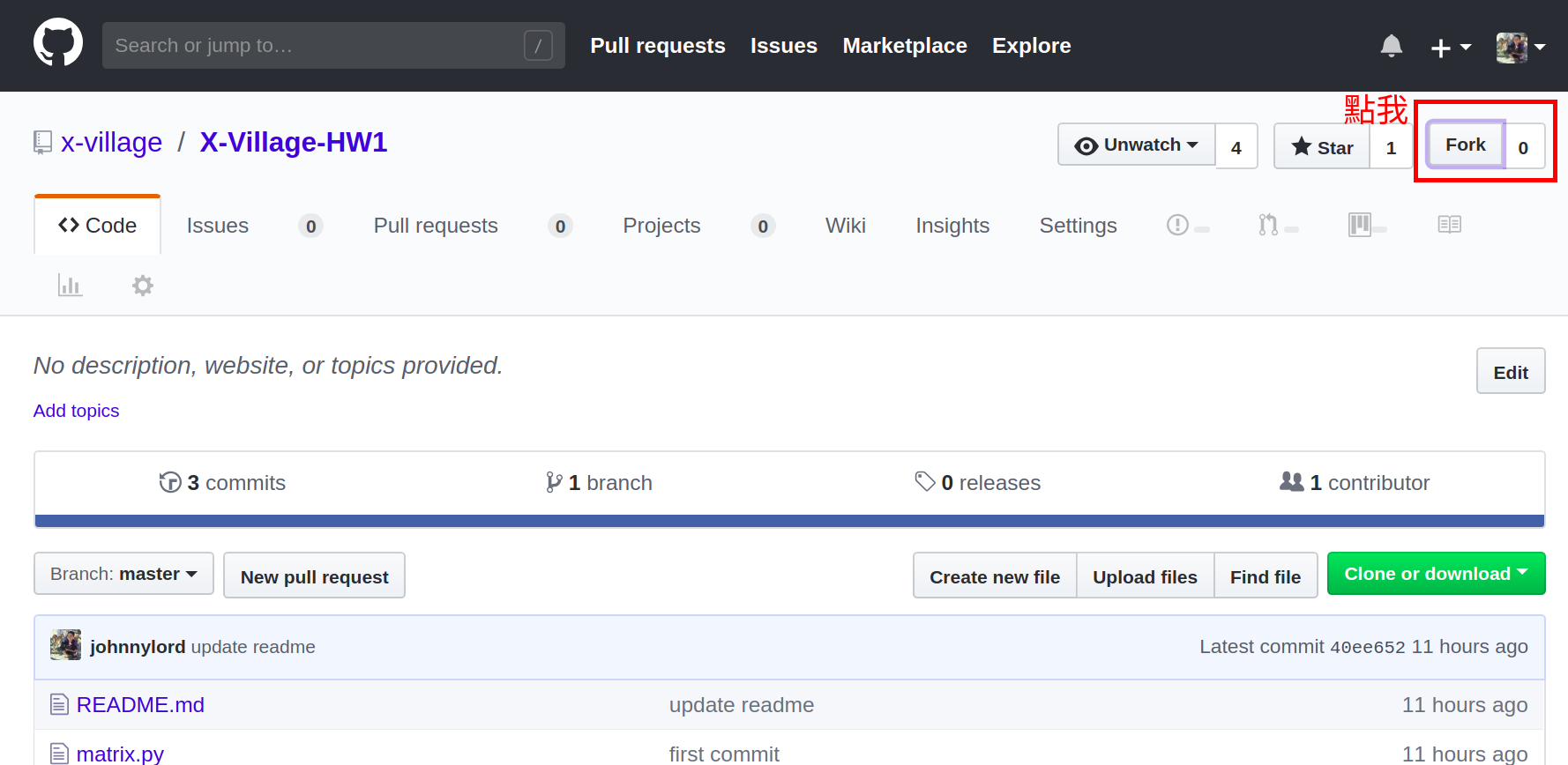Open the GitHub Octocat home logo
Screen dimensions: 1568x765
(x=58, y=42)
